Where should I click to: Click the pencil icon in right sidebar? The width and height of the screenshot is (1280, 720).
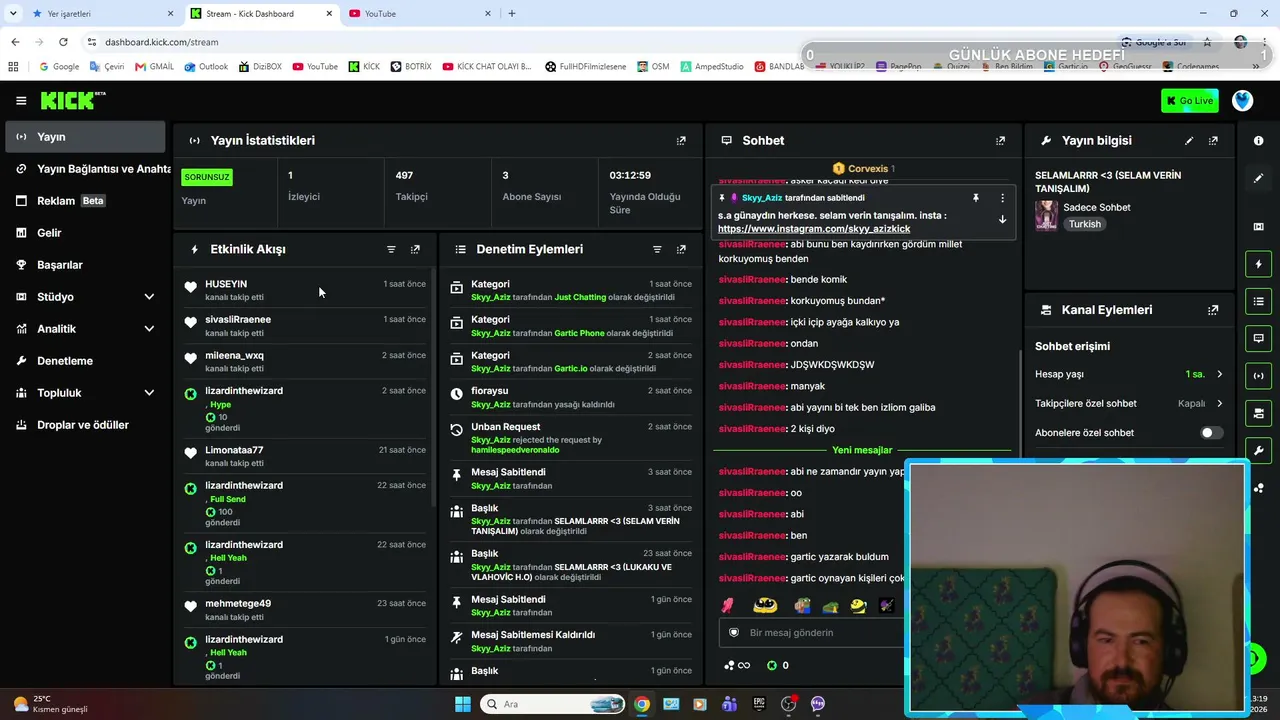[1258, 178]
